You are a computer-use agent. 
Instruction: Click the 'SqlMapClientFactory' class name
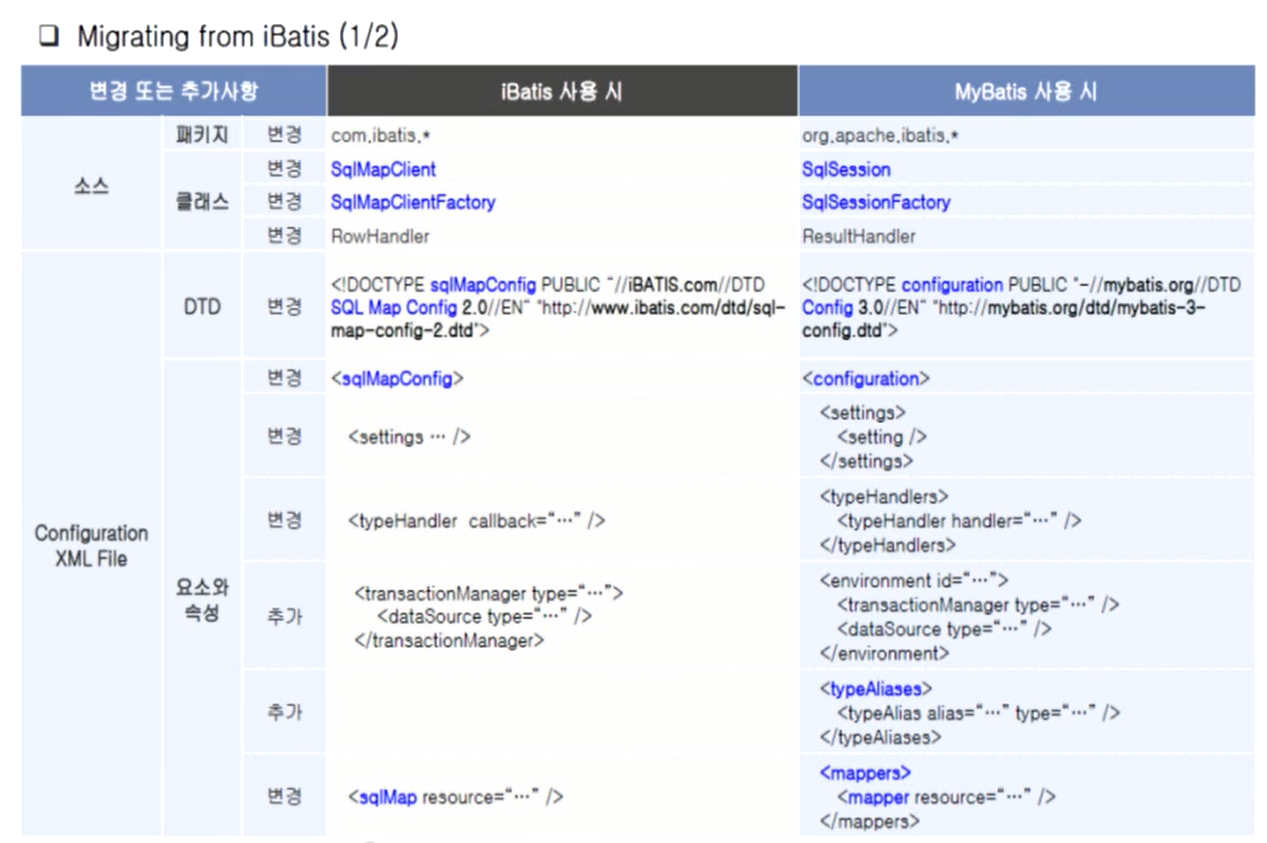pyautogui.click(x=412, y=202)
